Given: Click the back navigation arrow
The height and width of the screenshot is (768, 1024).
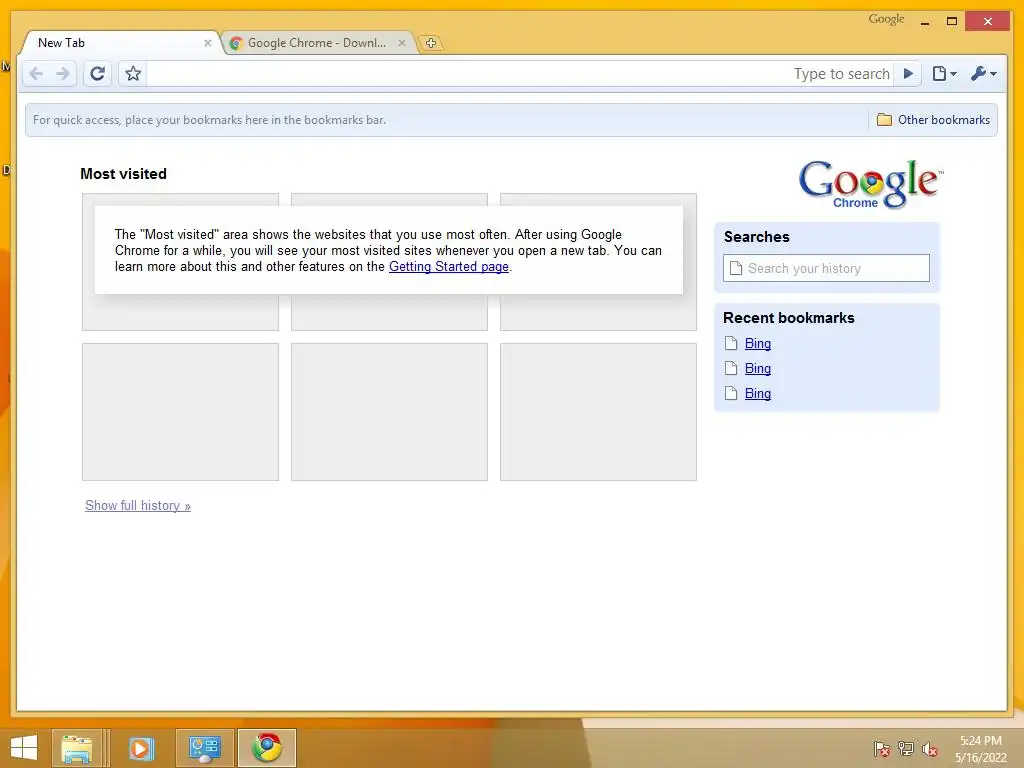Looking at the screenshot, I should pyautogui.click(x=37, y=74).
